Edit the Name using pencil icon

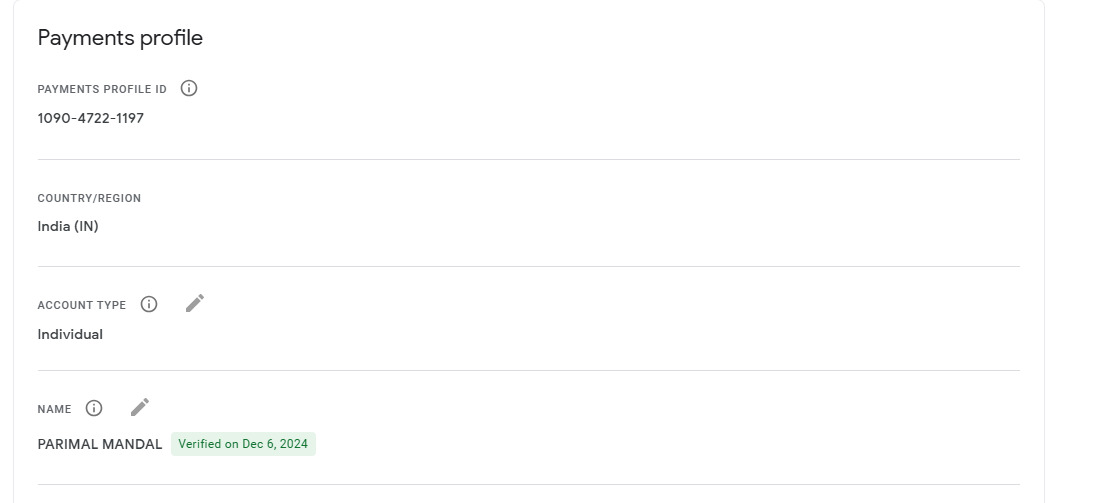[x=140, y=407]
